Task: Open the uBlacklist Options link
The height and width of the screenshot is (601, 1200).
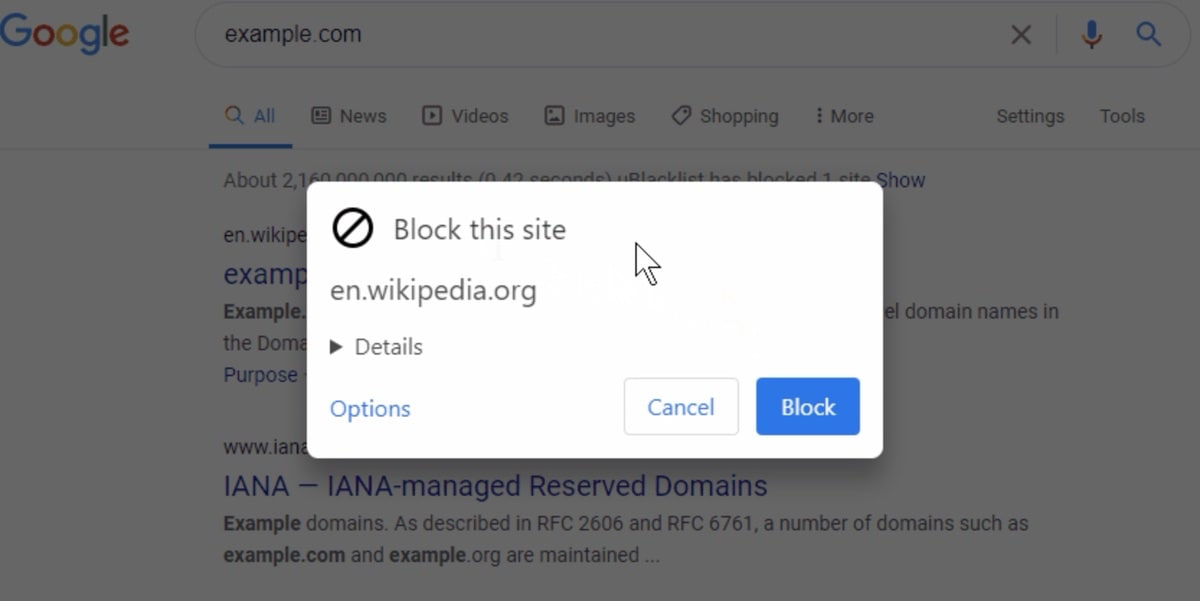Action: click(370, 409)
